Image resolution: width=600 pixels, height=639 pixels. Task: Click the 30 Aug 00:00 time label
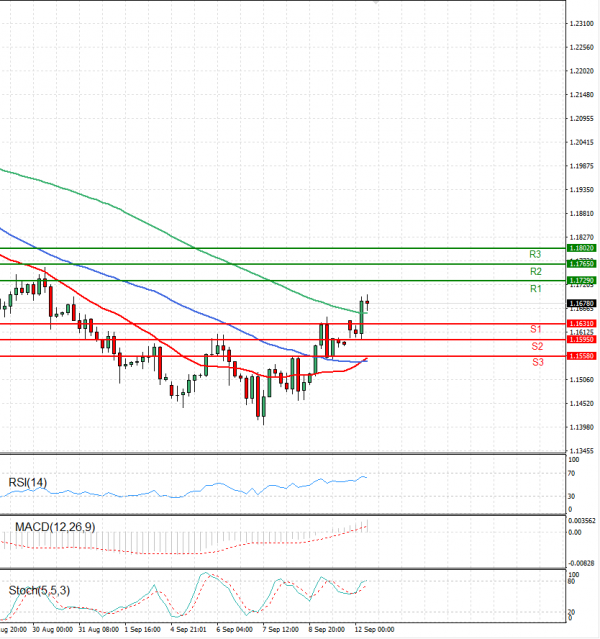53,629
